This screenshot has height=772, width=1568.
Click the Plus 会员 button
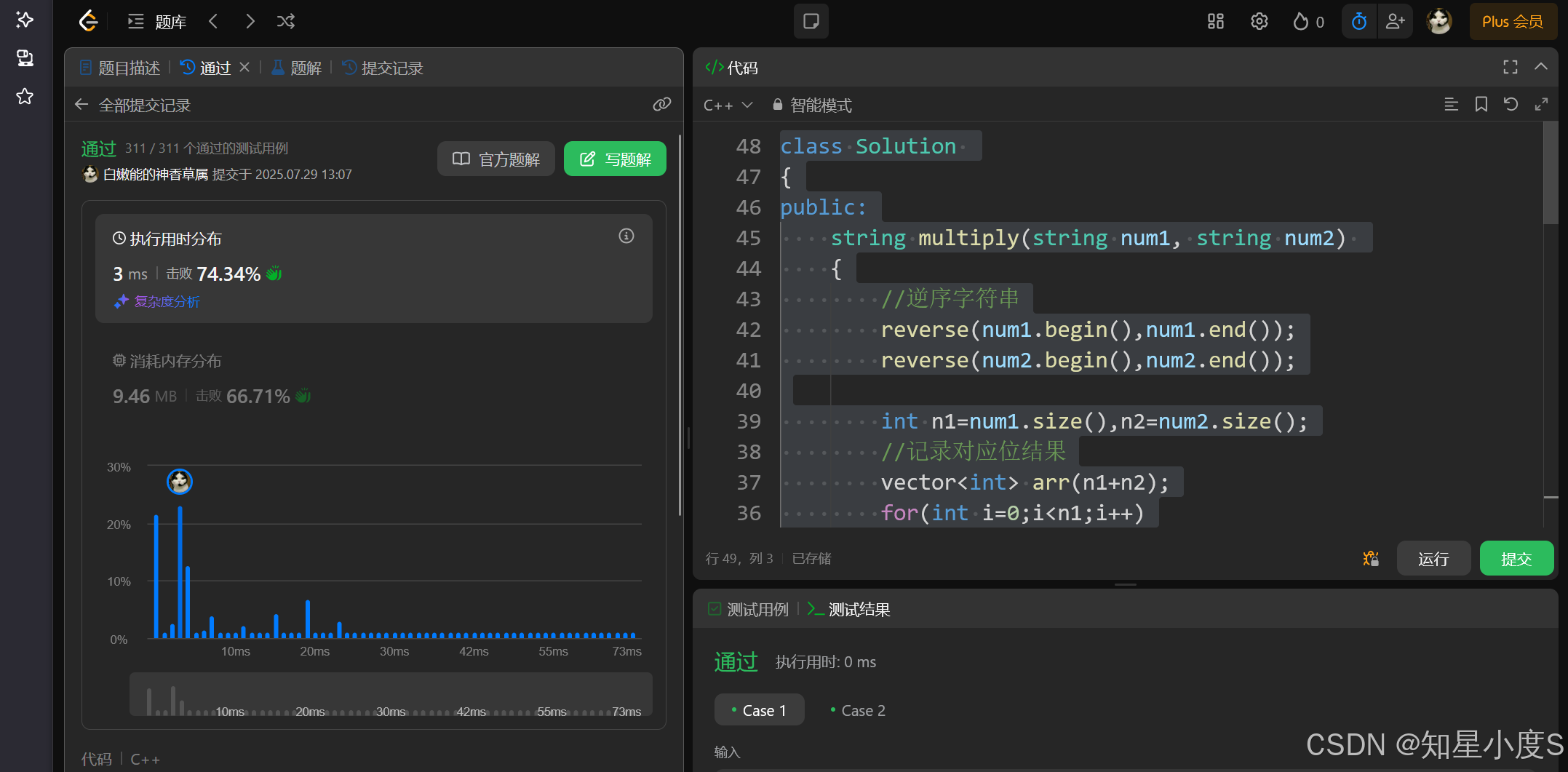coord(1512,22)
